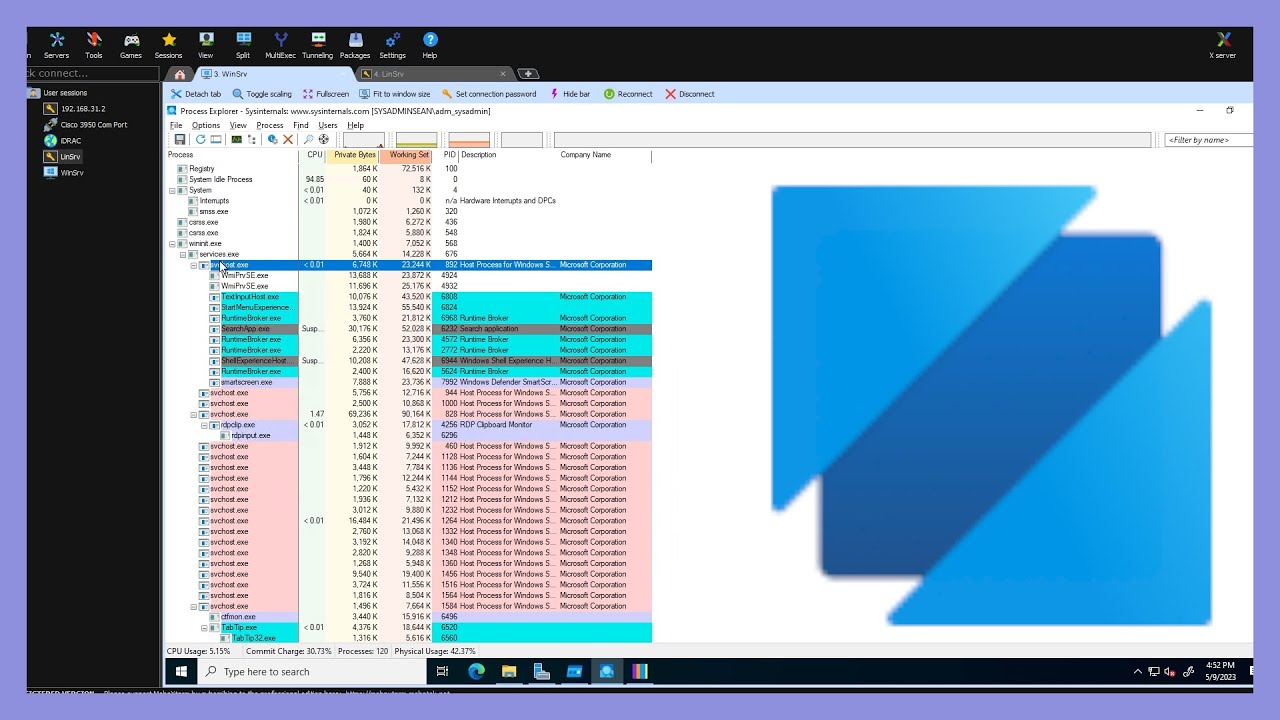Launch the MultiExec mode icon
The height and width of the screenshot is (720, 1280).
click(x=280, y=45)
